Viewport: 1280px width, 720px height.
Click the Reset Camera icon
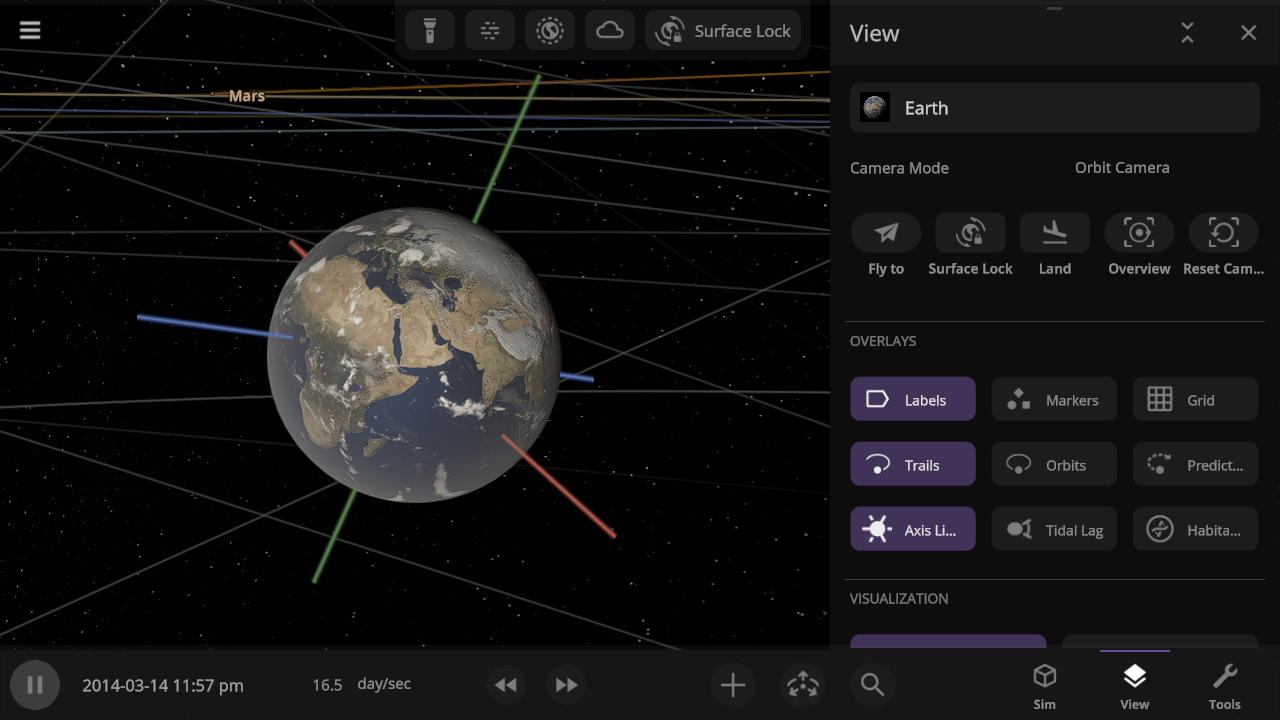point(1223,233)
